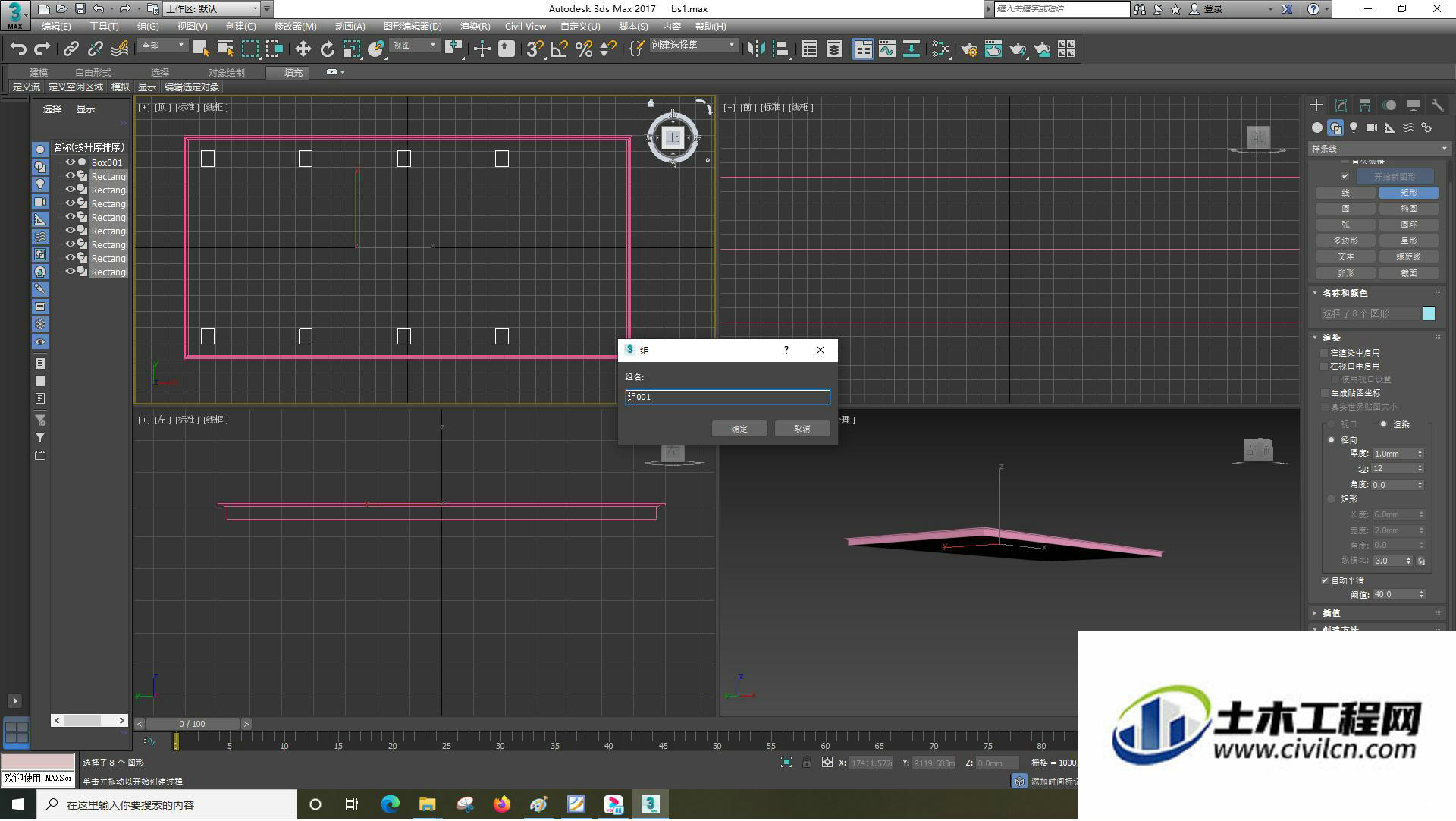
Task: Open the 视图 reference coordinate dropdown
Action: [414, 46]
